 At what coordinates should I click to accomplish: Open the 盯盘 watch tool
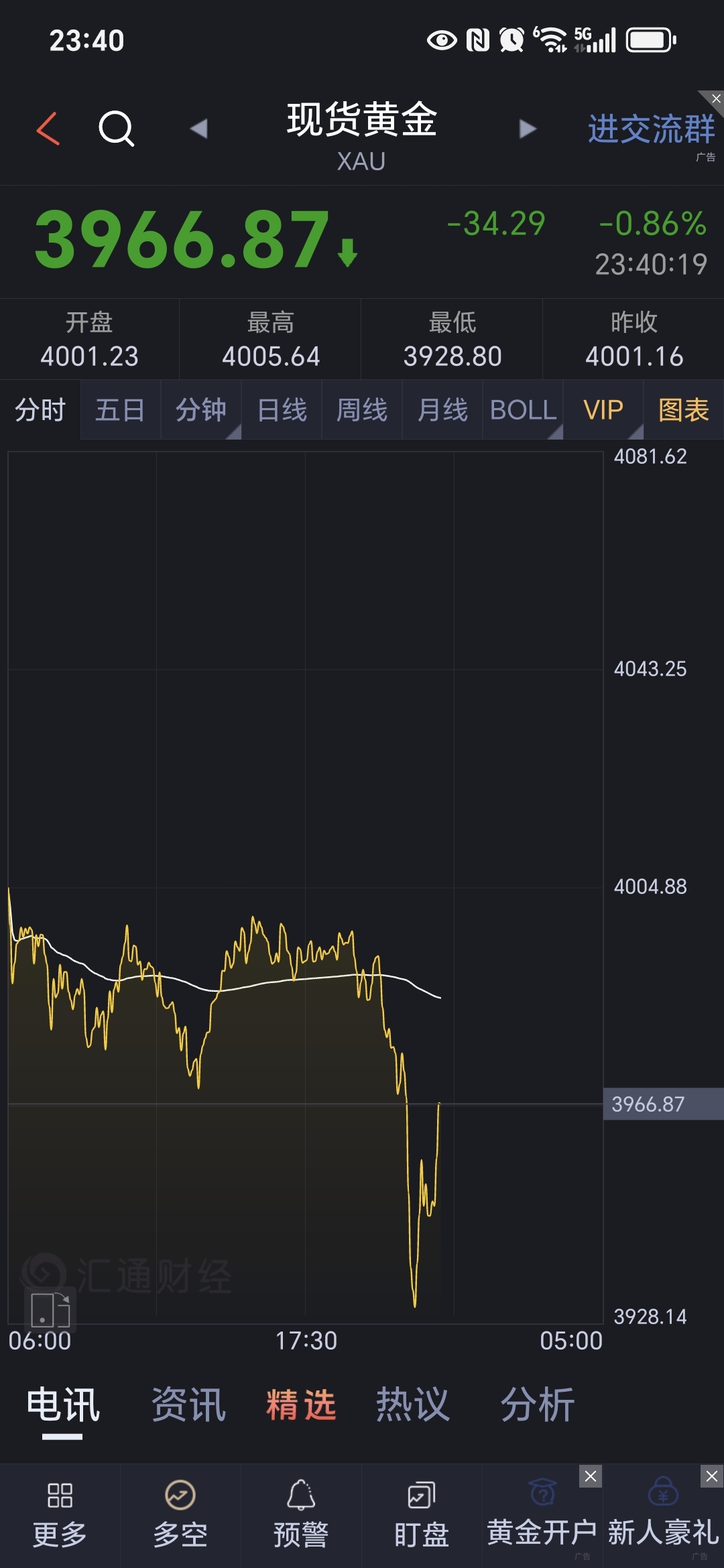pyautogui.click(x=422, y=1516)
